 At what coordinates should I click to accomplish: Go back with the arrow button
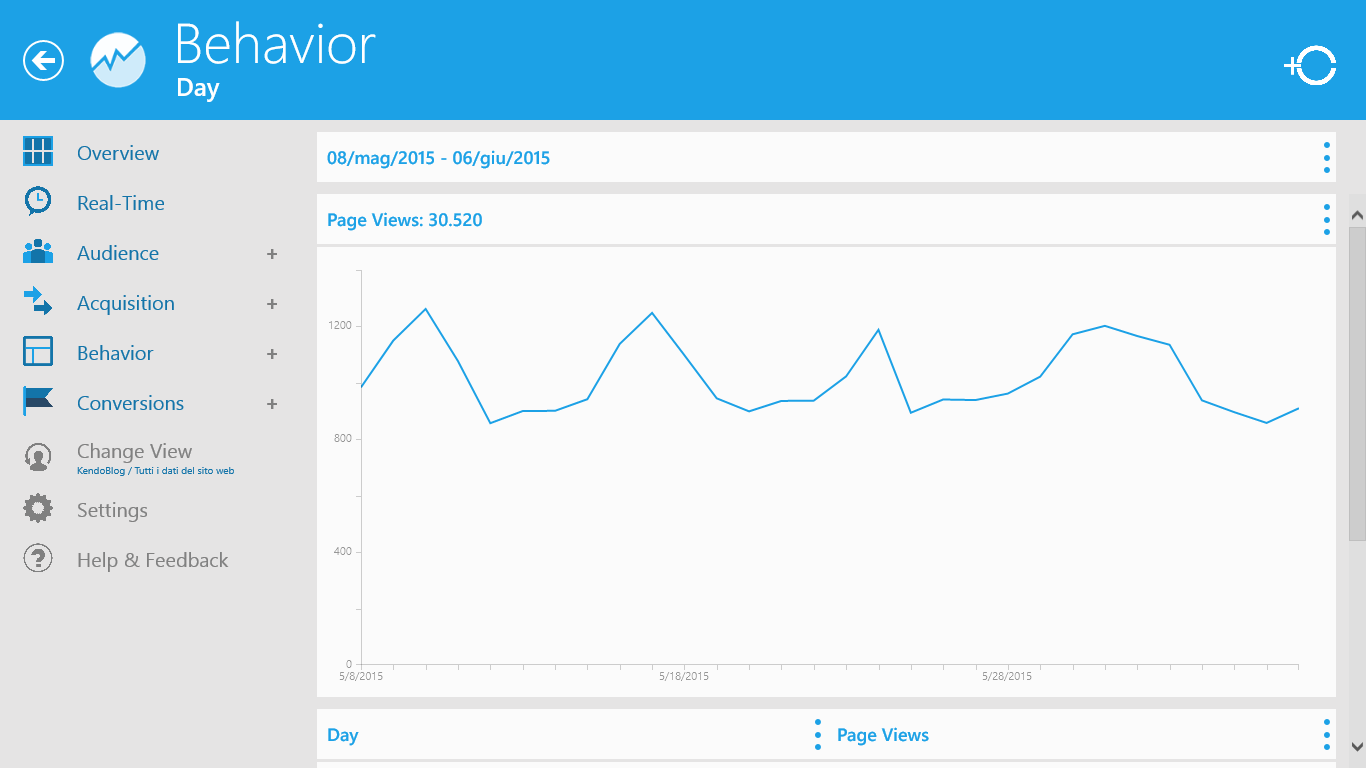tap(43, 61)
